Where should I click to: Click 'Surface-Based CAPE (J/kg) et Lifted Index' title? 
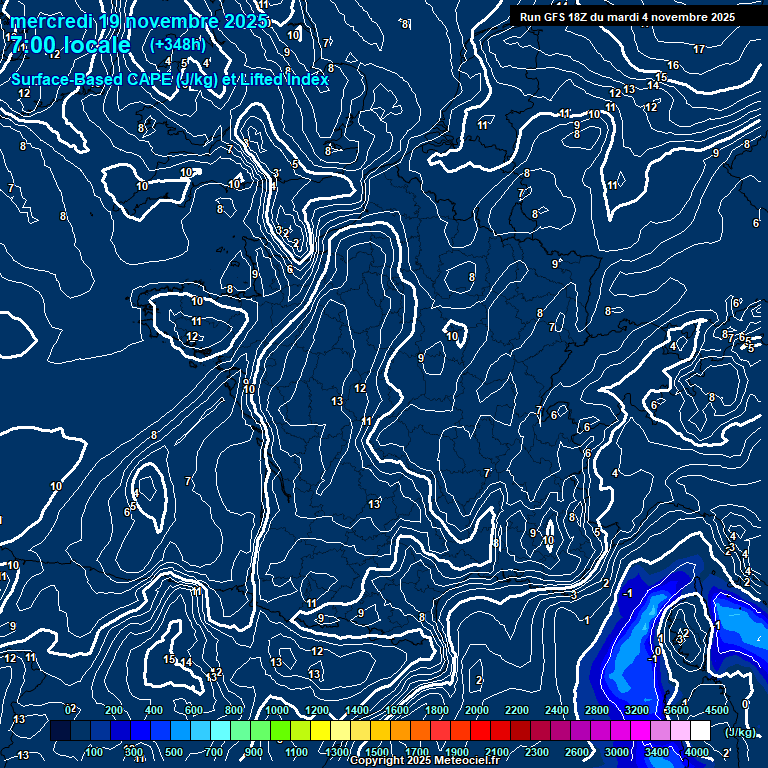tap(169, 79)
